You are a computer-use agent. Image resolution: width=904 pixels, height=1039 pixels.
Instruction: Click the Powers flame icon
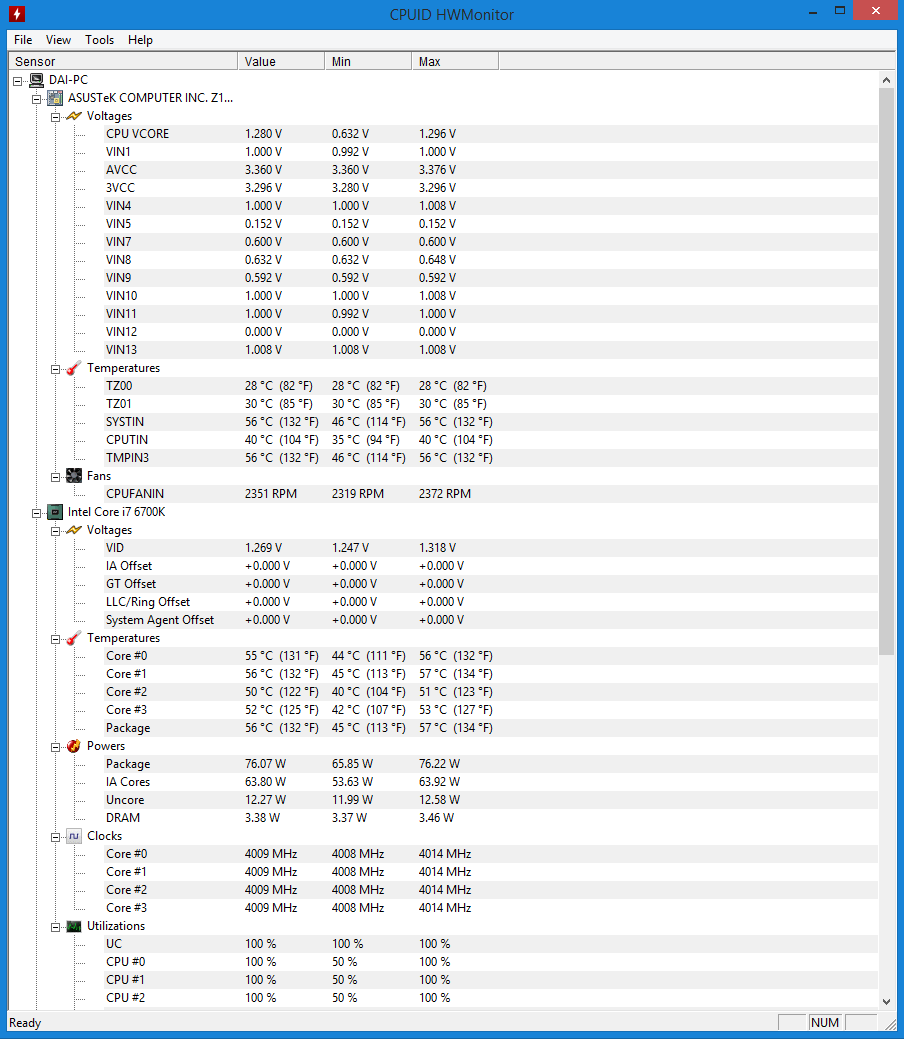74,746
